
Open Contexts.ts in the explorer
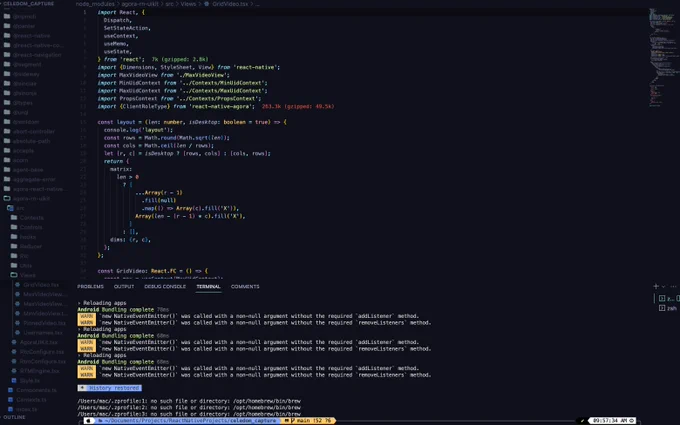coord(31,399)
